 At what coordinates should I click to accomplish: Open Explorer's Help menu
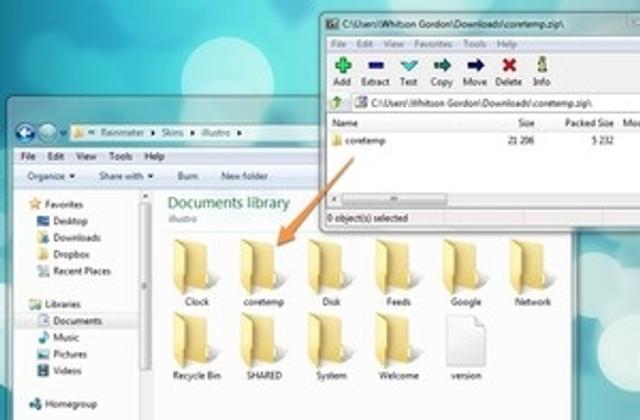(x=154, y=156)
